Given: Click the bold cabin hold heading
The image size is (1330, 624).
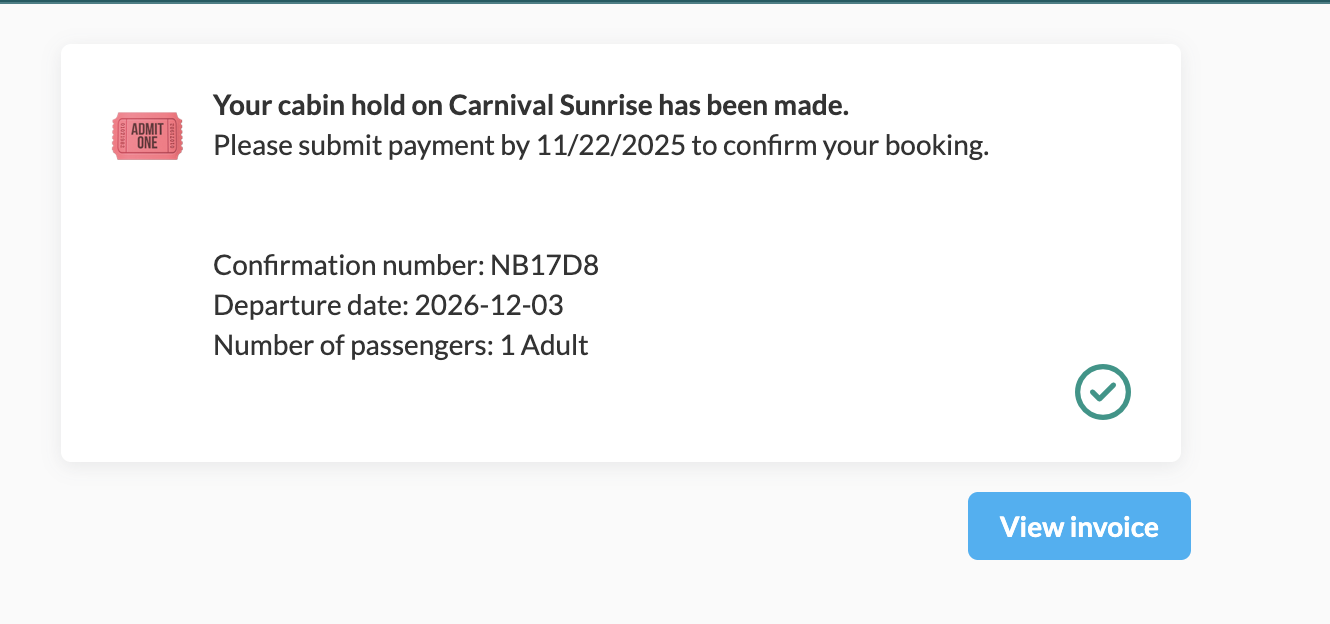Looking at the screenshot, I should pyautogui.click(x=530, y=105).
